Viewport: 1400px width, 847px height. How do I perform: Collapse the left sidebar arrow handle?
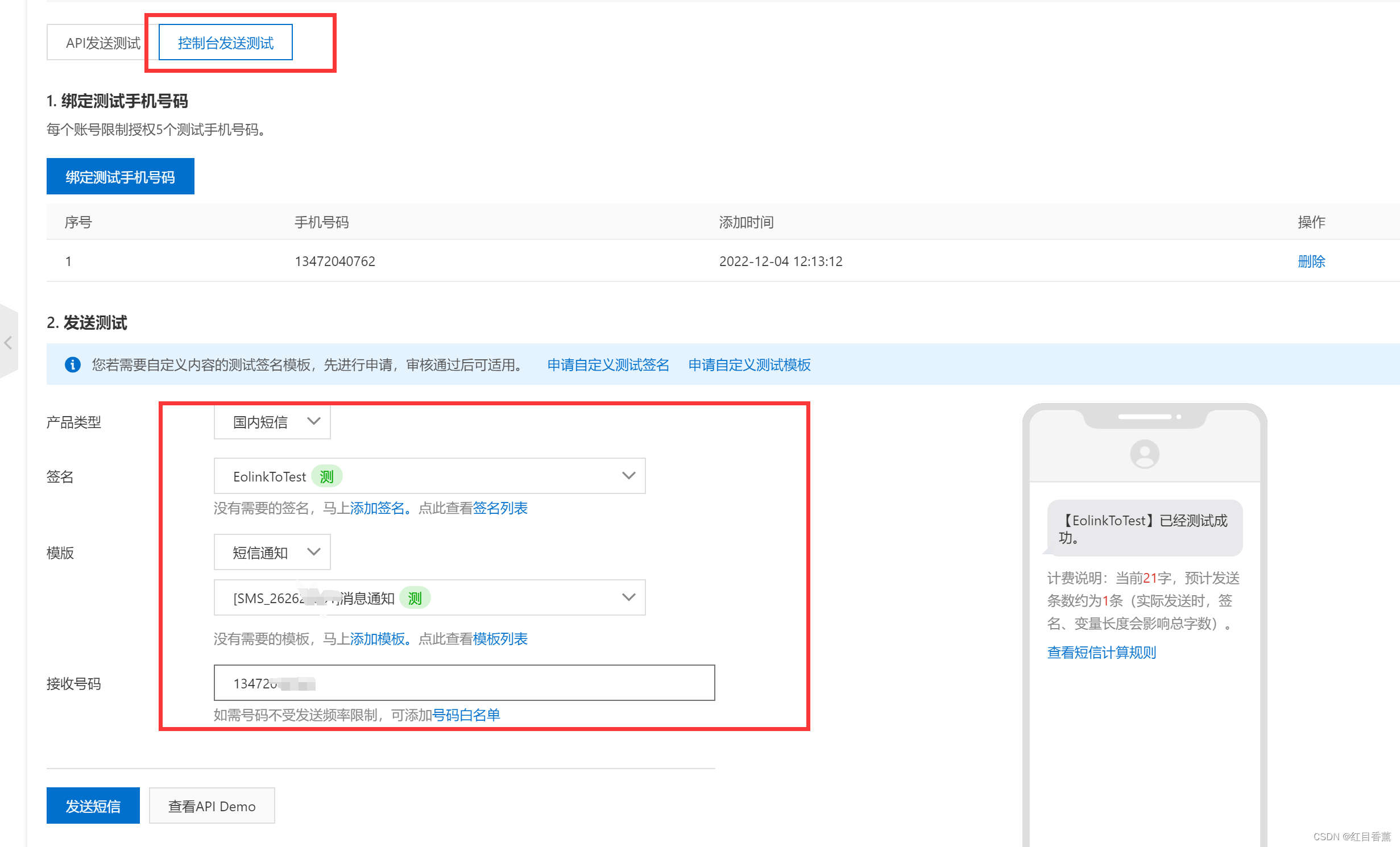[9, 342]
